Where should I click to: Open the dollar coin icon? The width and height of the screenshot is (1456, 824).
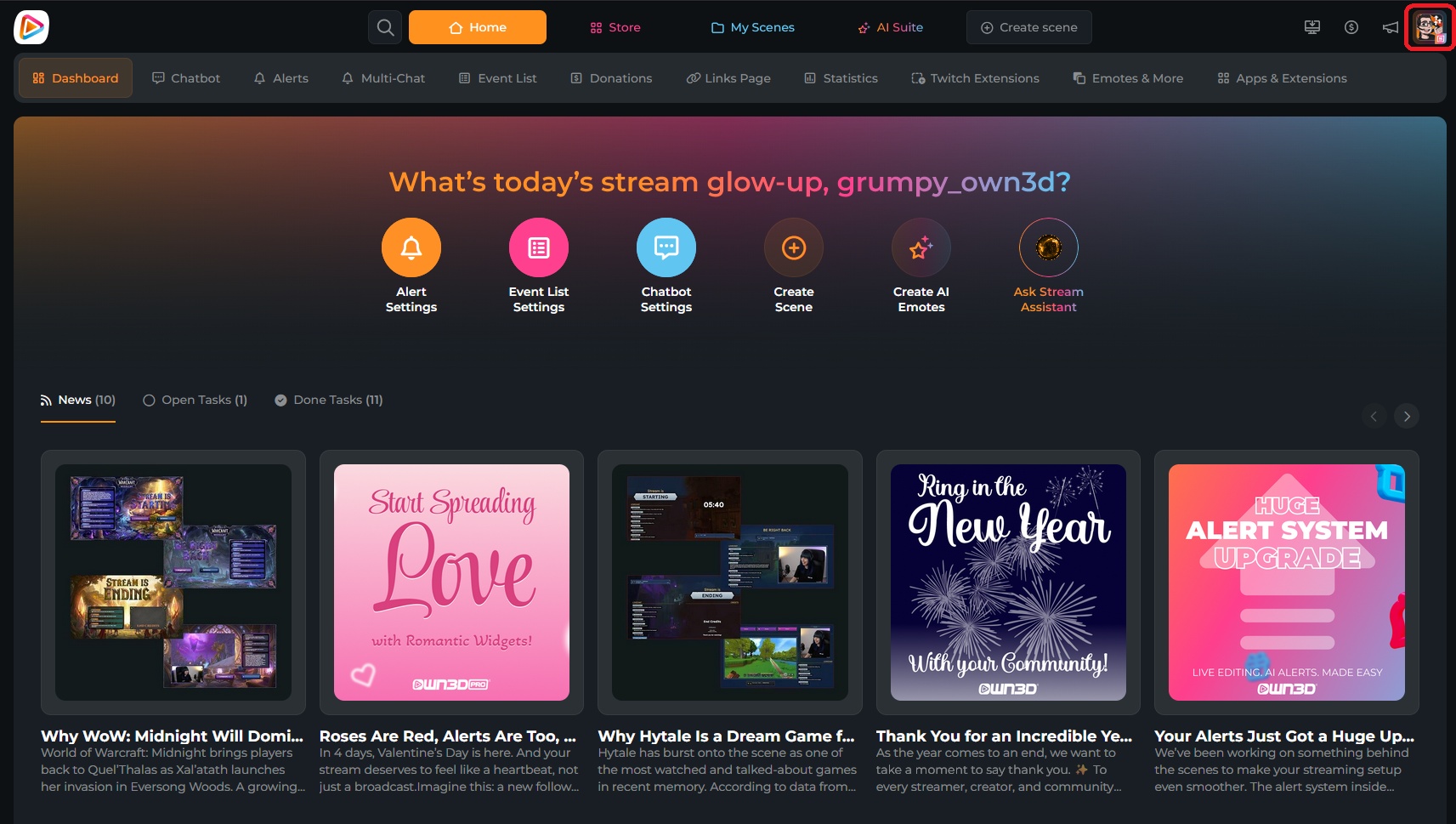pyautogui.click(x=1351, y=27)
